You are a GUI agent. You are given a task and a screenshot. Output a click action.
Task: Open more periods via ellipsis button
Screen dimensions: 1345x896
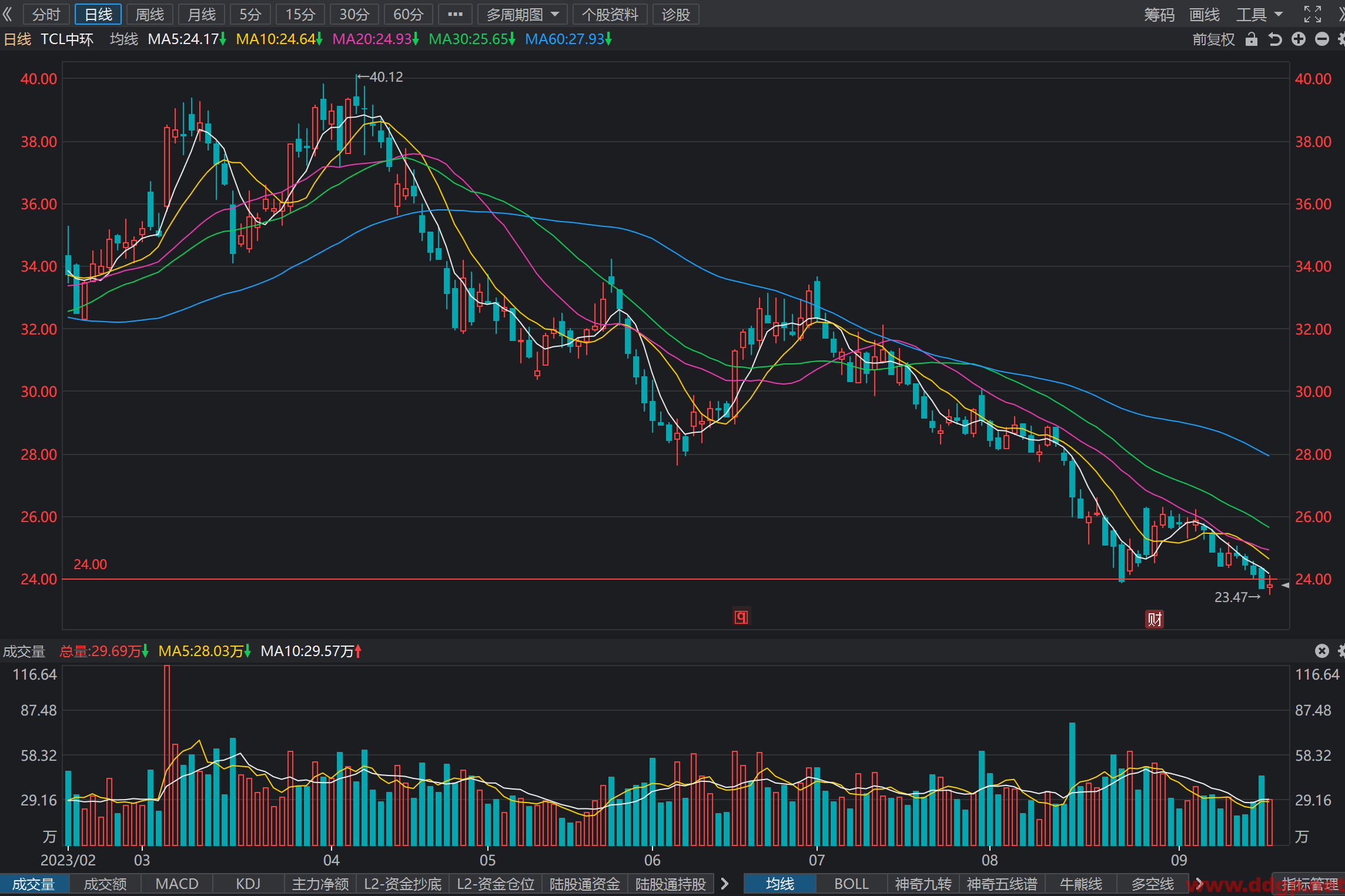tap(455, 14)
